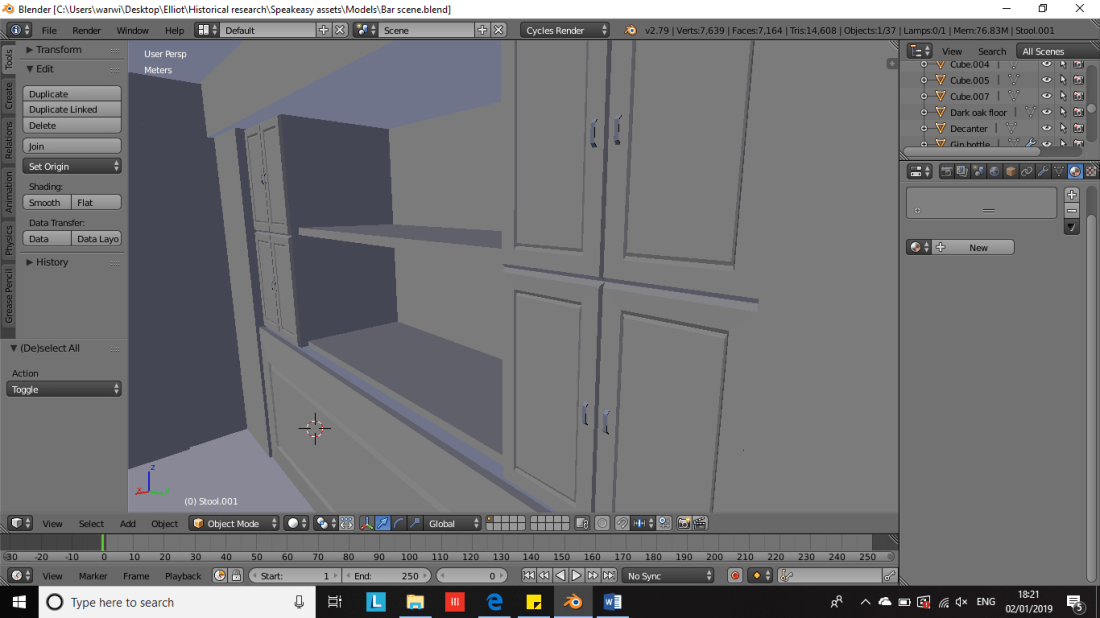The height and width of the screenshot is (618, 1100).
Task: Add a material slot with plus icon
Action: [1072, 194]
